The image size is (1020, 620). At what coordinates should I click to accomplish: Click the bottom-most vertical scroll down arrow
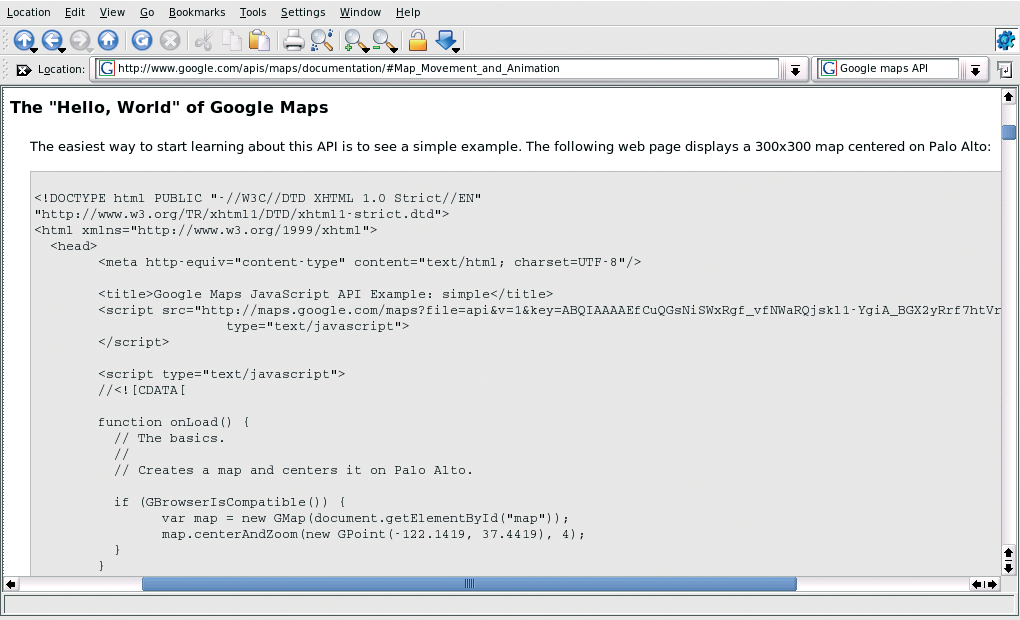point(1008,568)
